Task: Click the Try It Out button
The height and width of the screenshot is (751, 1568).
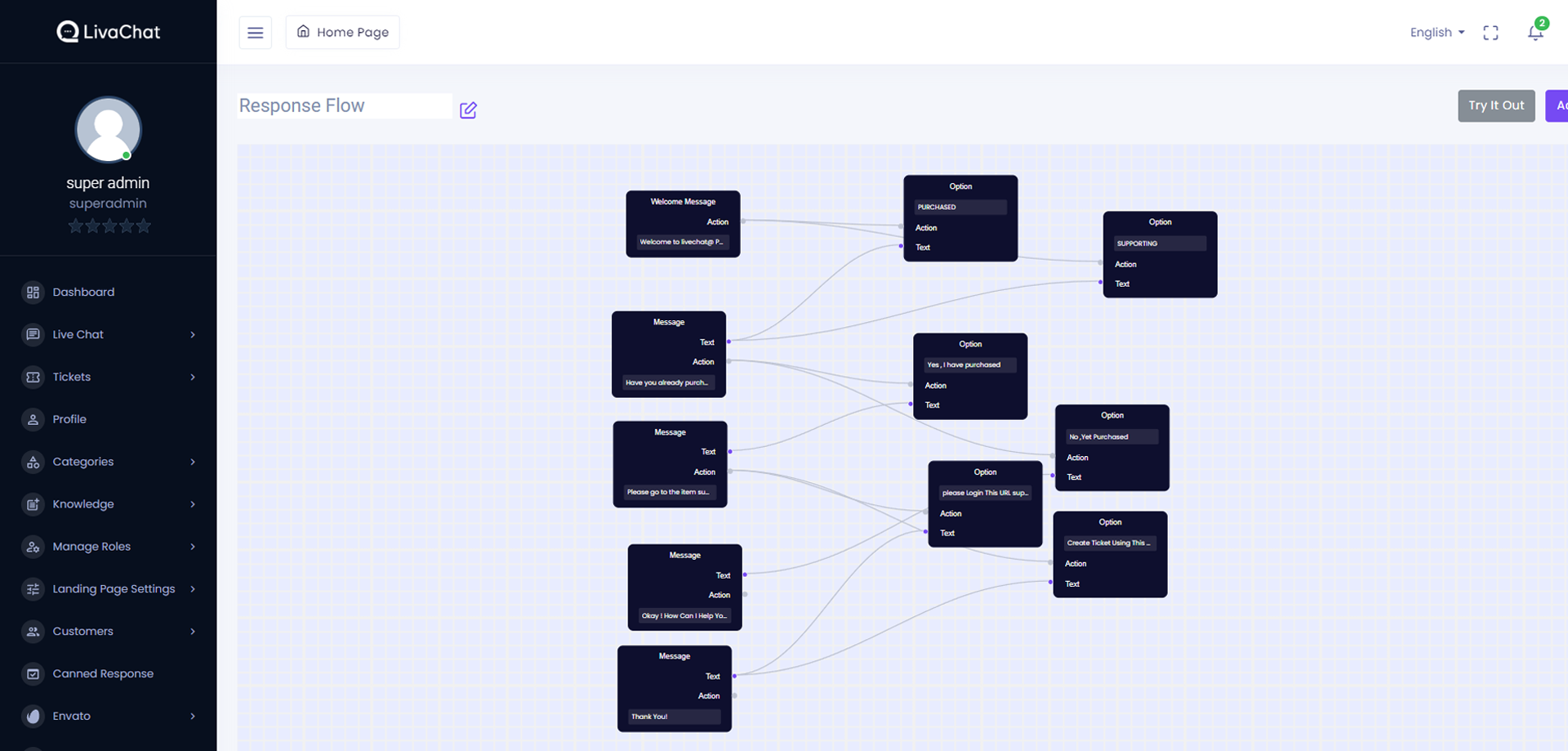Action: [1495, 105]
